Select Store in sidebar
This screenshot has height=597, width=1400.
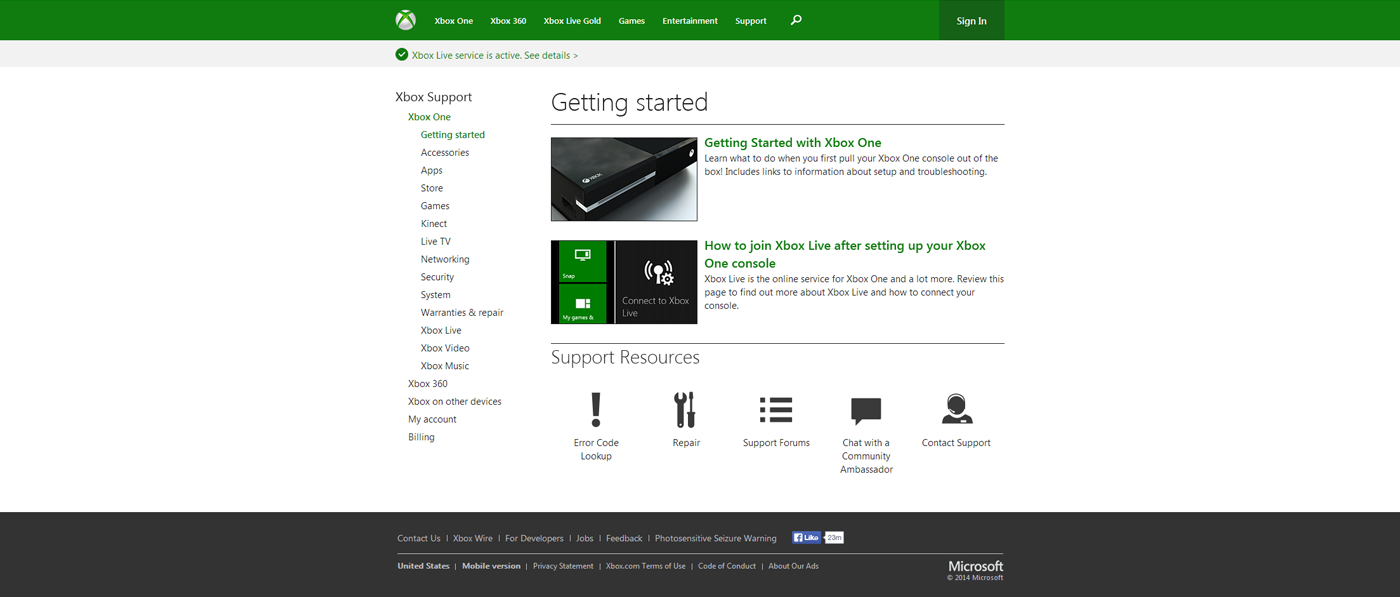[x=432, y=188]
